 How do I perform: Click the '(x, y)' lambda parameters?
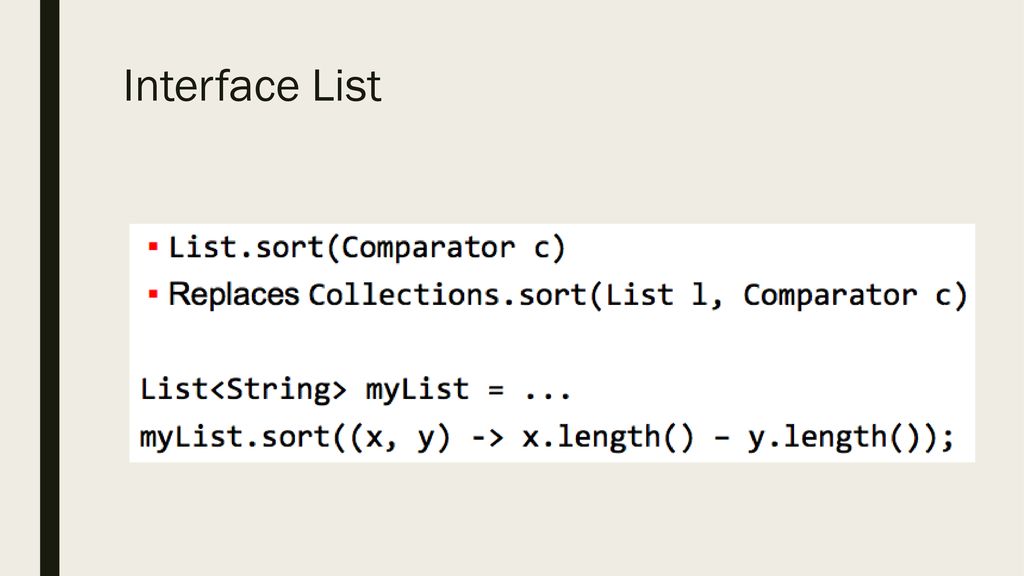pos(400,437)
